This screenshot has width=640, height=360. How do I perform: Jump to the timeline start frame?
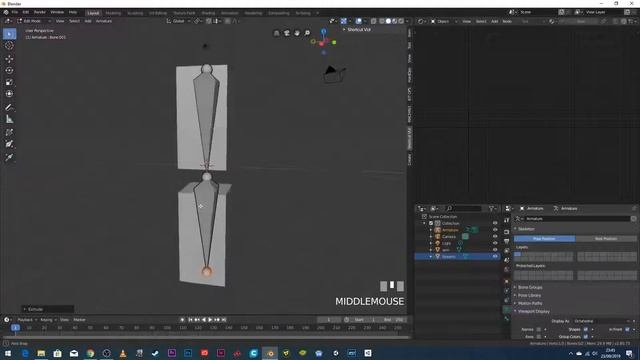(190, 320)
